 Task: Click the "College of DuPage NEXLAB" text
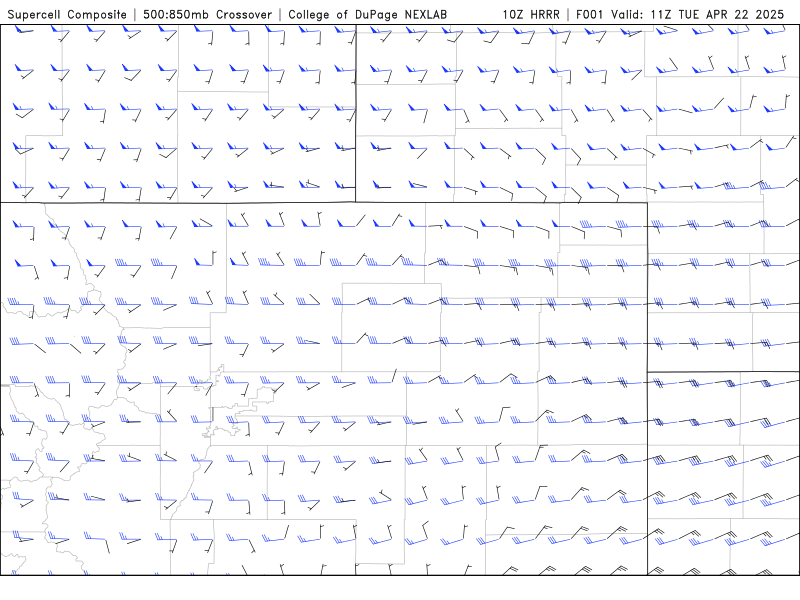(367, 15)
